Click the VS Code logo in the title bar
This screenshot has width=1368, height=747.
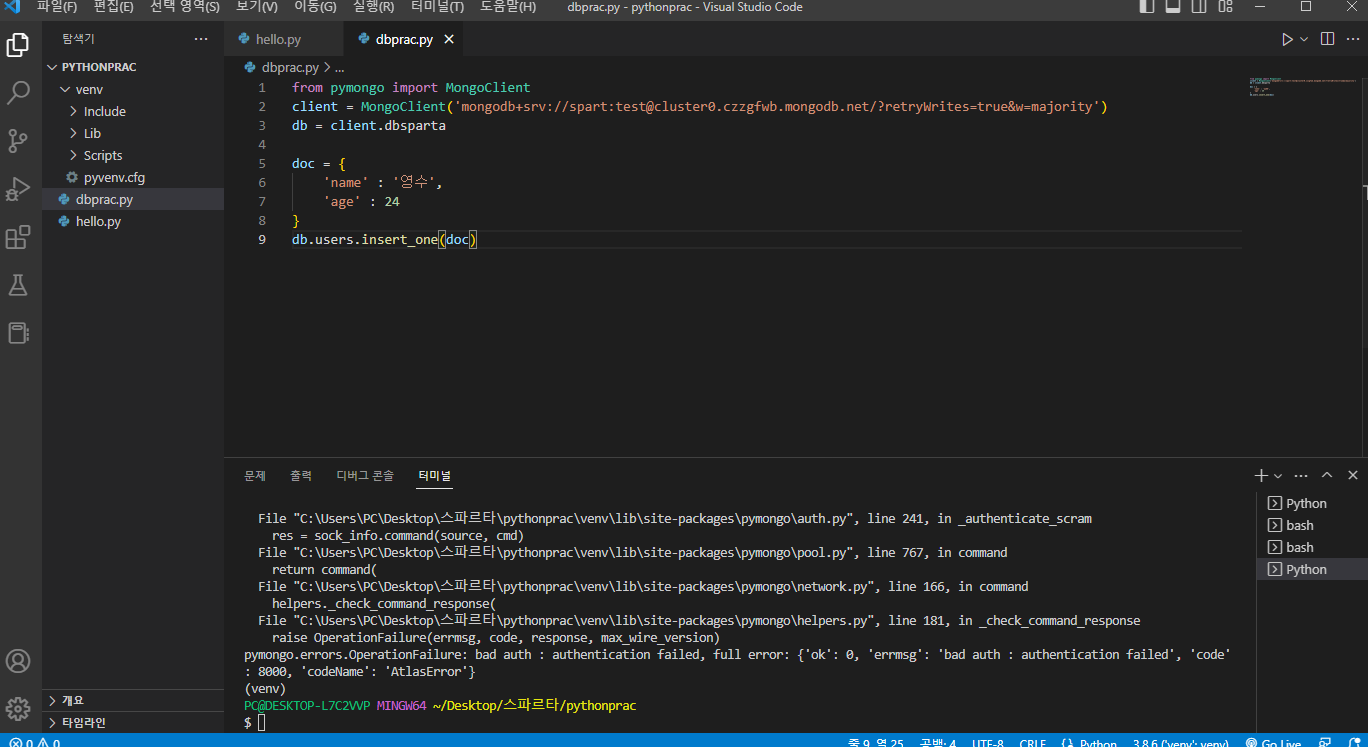pyautogui.click(x=13, y=7)
